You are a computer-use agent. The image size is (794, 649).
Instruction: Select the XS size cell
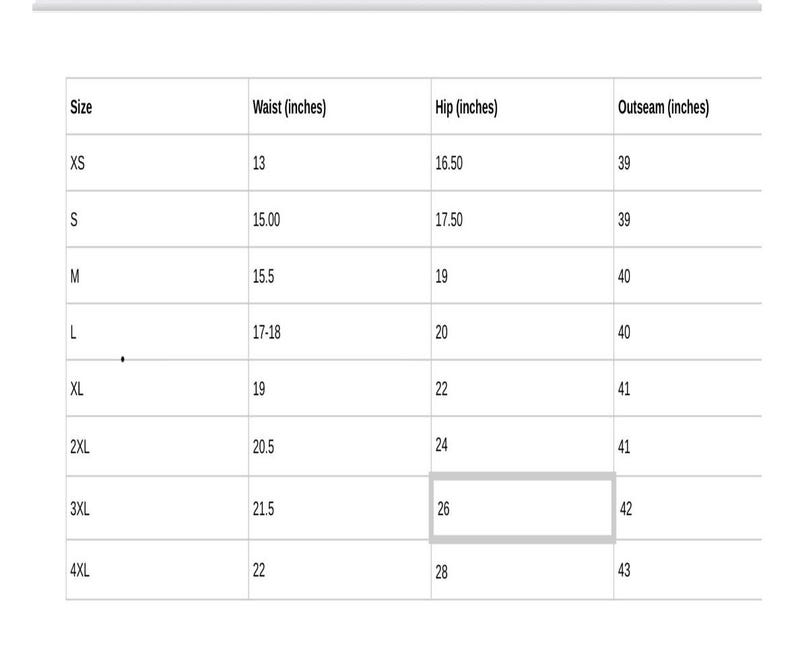[157, 163]
